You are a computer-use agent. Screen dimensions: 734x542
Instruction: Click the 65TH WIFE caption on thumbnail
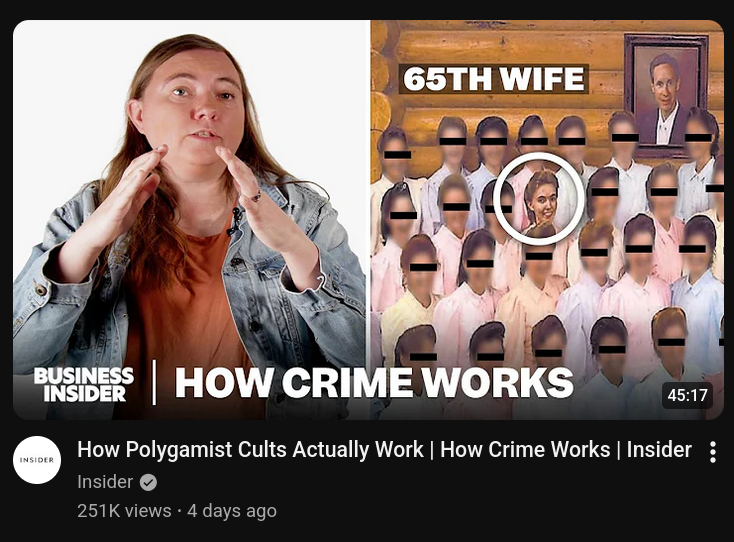(494, 79)
